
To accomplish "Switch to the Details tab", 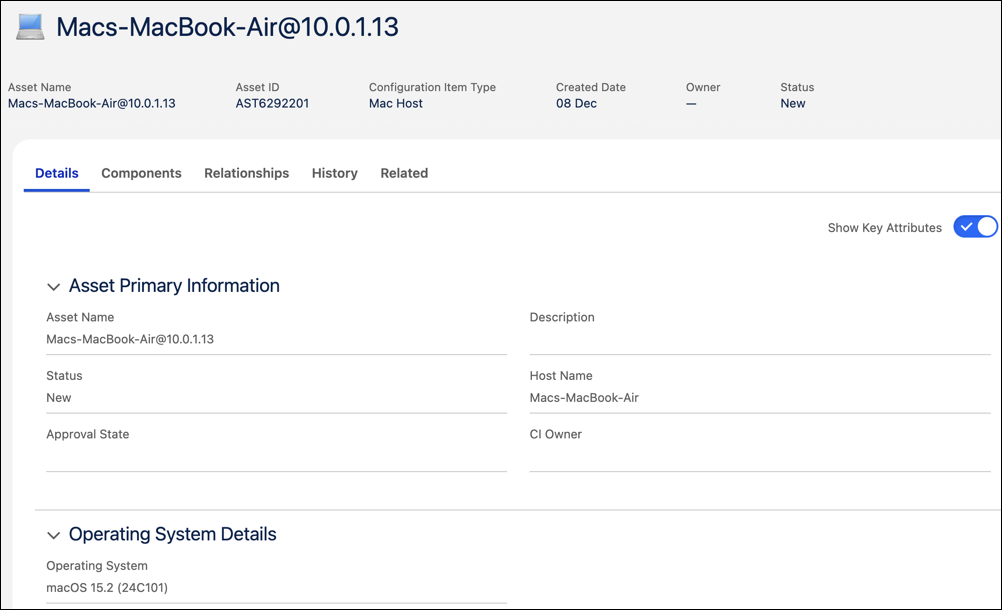I will pyautogui.click(x=57, y=173).
